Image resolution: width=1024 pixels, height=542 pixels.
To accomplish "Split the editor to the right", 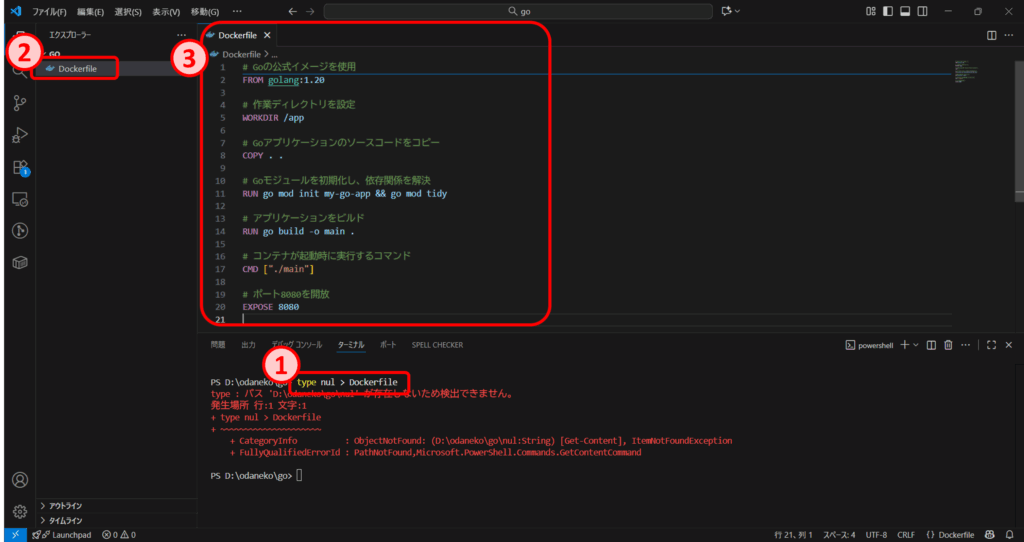I will [x=991, y=35].
